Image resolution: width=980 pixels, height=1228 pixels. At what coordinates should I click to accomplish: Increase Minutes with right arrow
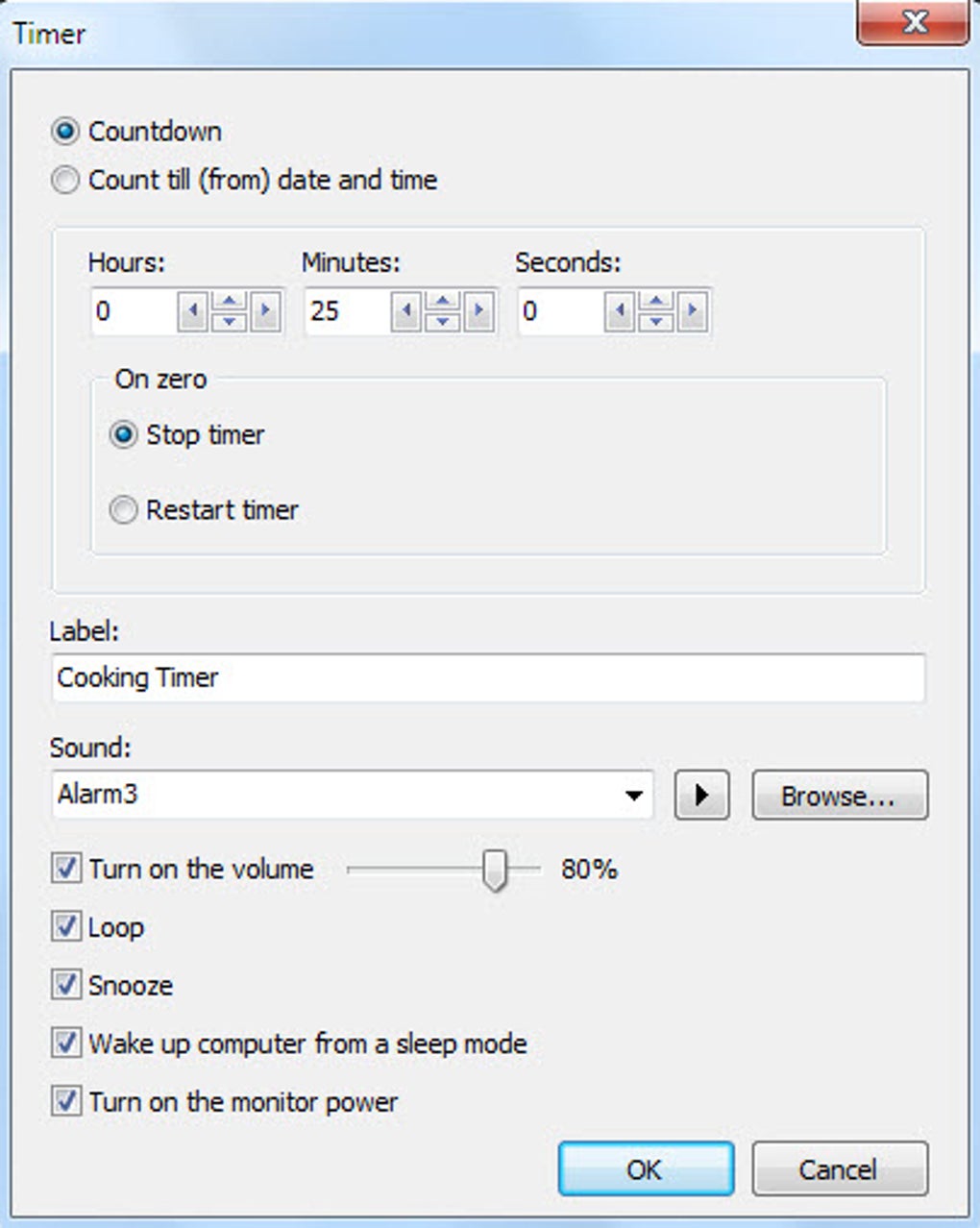click(478, 311)
